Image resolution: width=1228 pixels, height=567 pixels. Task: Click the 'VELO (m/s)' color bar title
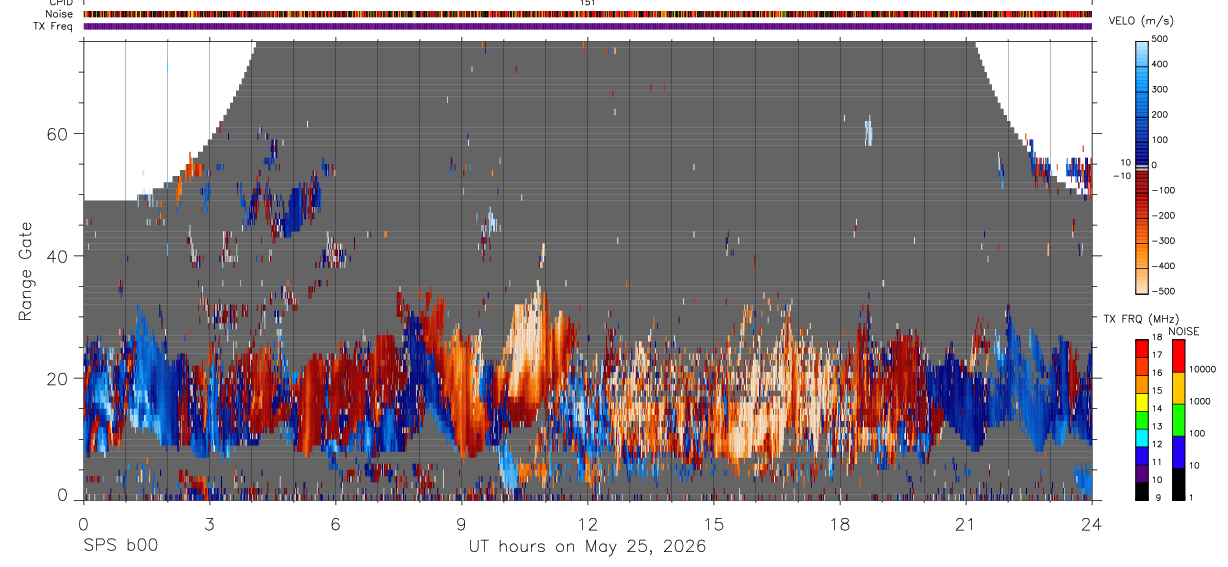tap(1140, 21)
